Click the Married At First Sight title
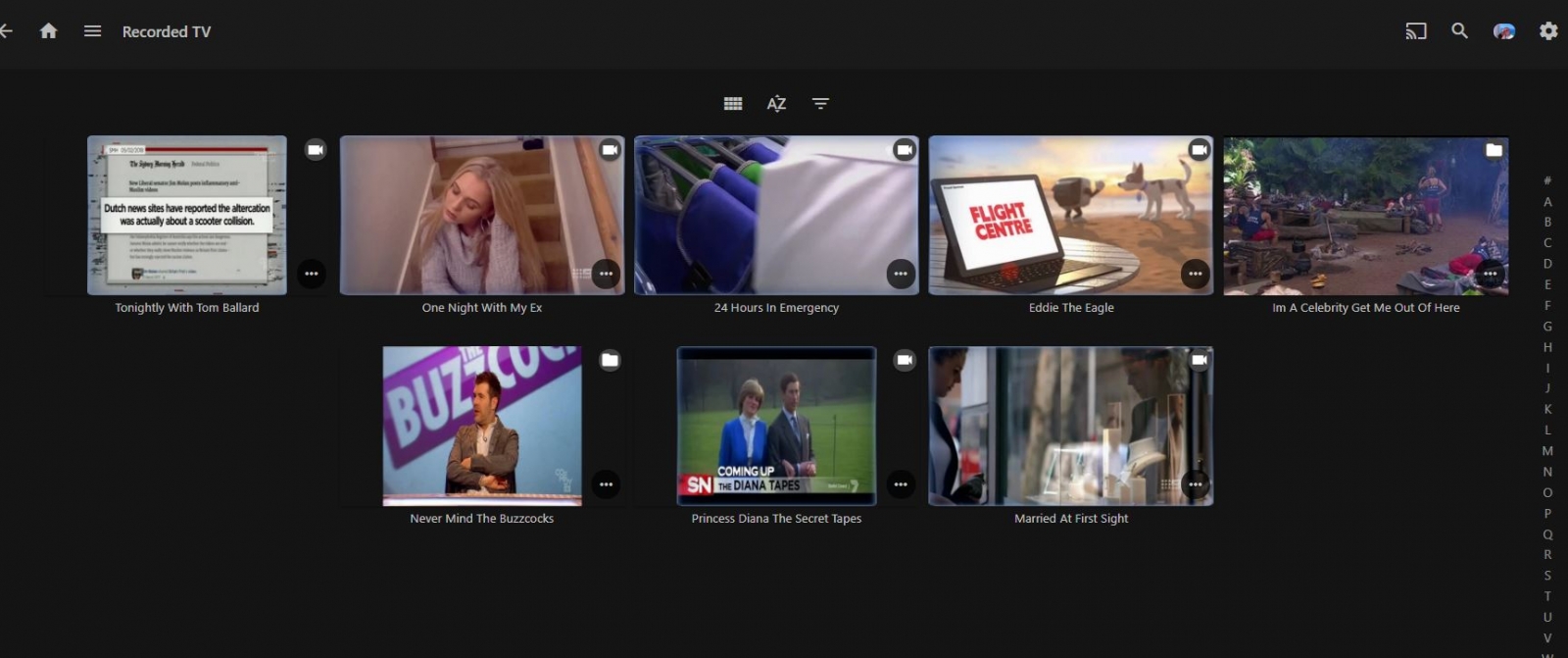 pos(1071,519)
